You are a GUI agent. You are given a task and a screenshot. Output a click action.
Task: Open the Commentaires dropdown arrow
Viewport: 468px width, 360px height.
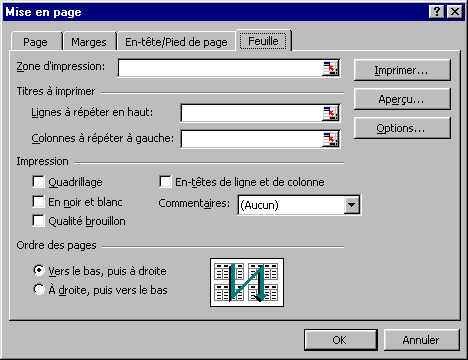(352, 205)
